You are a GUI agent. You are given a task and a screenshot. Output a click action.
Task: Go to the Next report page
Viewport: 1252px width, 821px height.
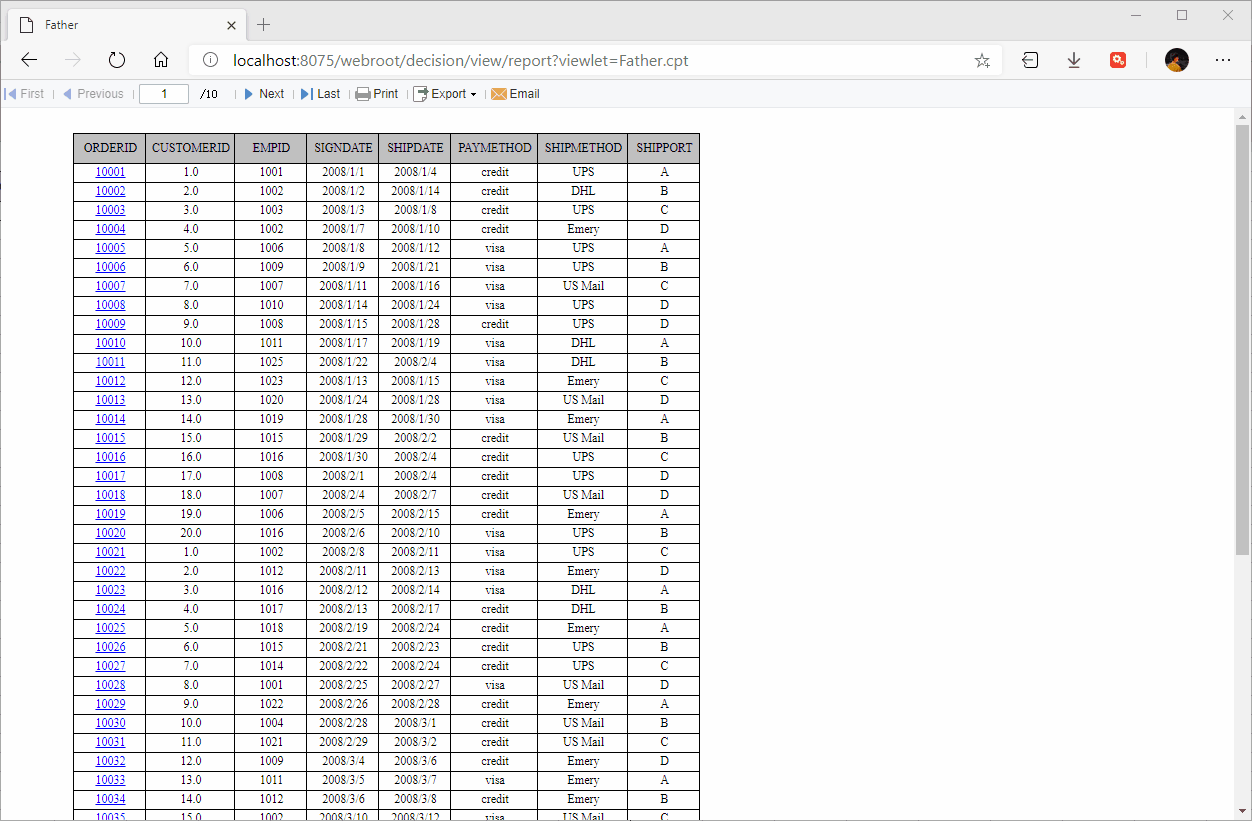pos(264,94)
